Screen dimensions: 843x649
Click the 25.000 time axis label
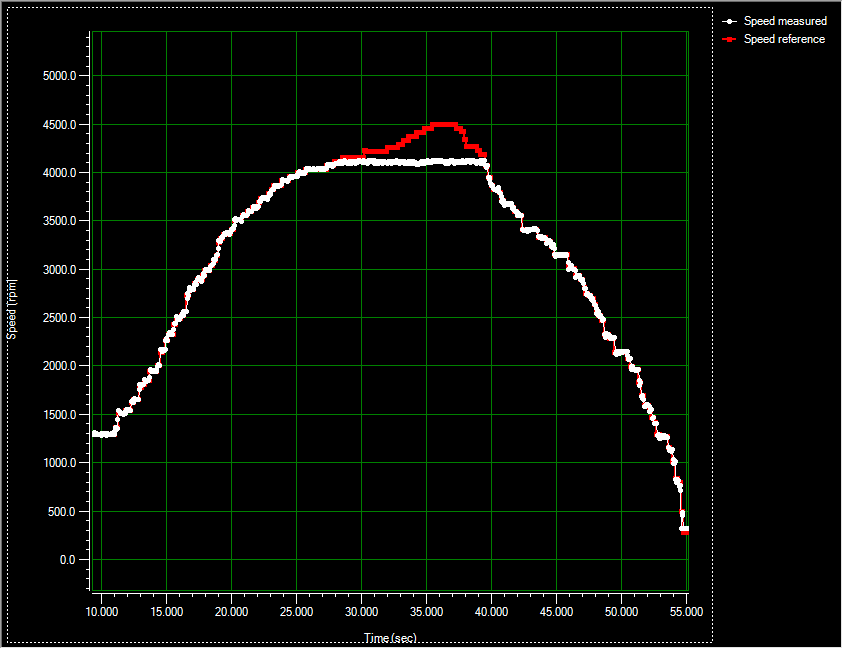click(297, 612)
